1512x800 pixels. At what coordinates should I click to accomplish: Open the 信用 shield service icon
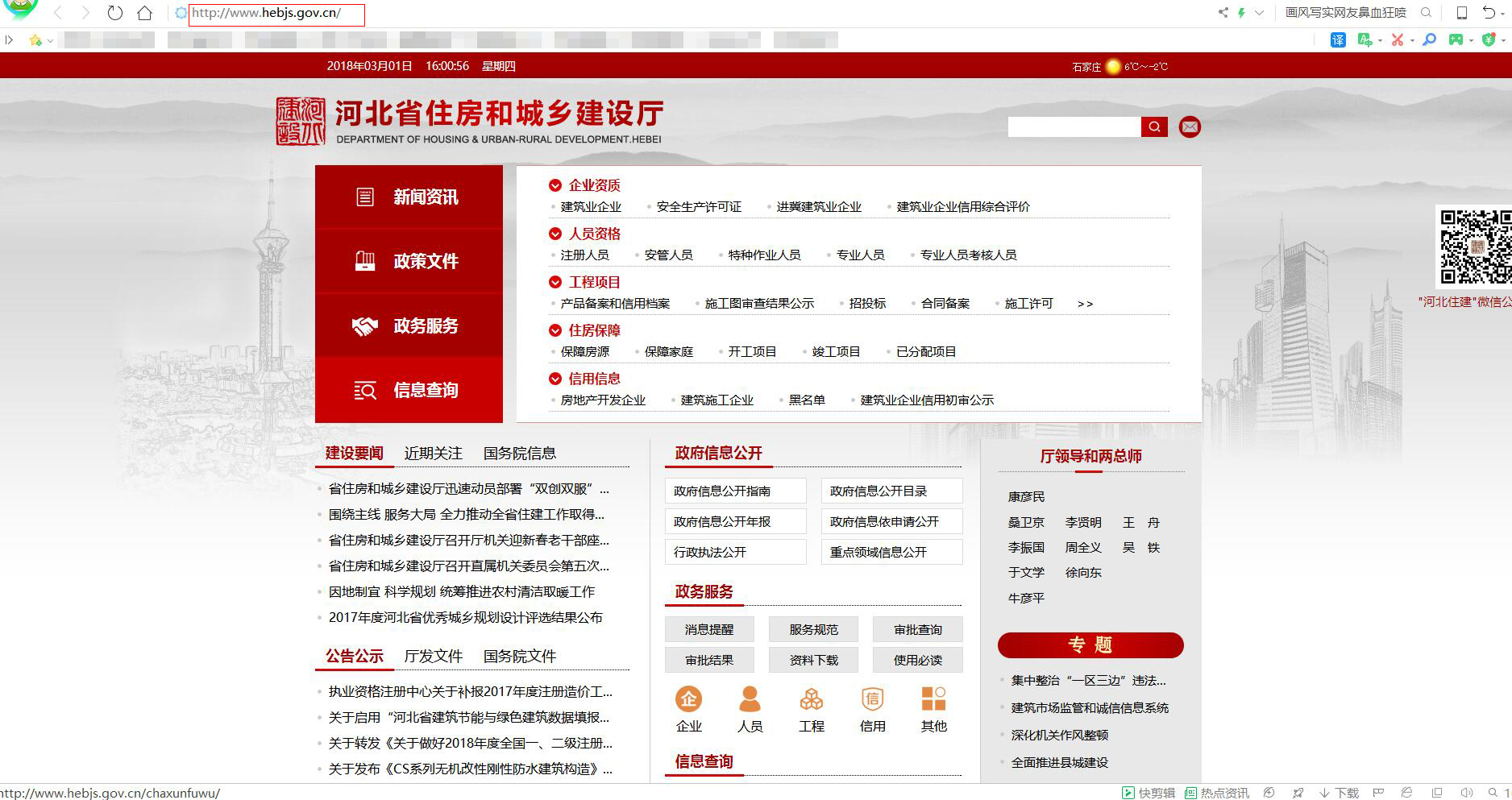(872, 699)
